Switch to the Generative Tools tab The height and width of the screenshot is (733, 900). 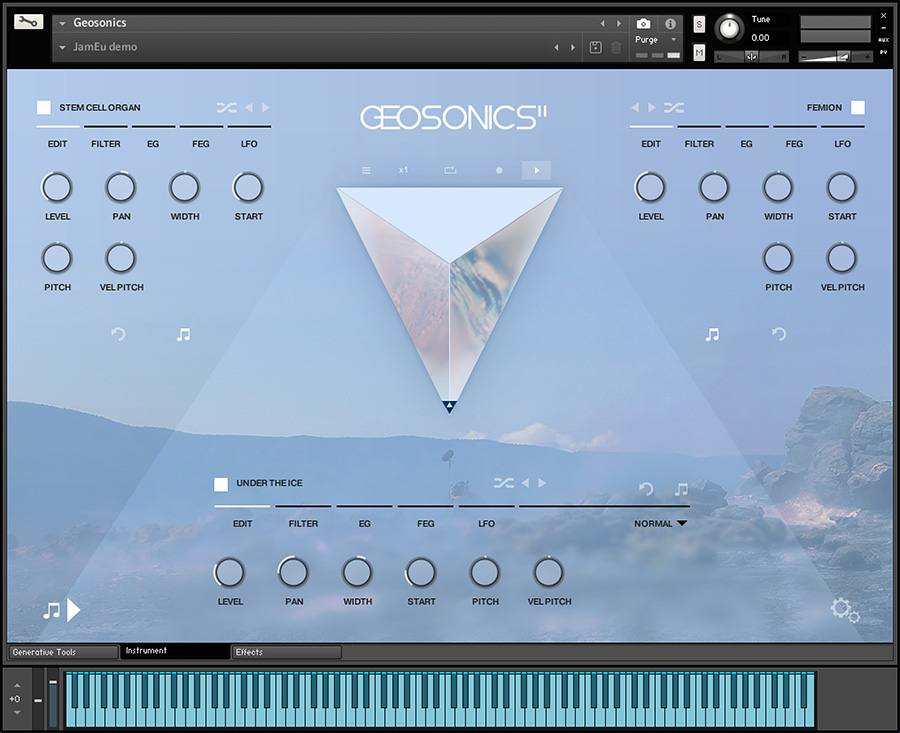point(62,652)
